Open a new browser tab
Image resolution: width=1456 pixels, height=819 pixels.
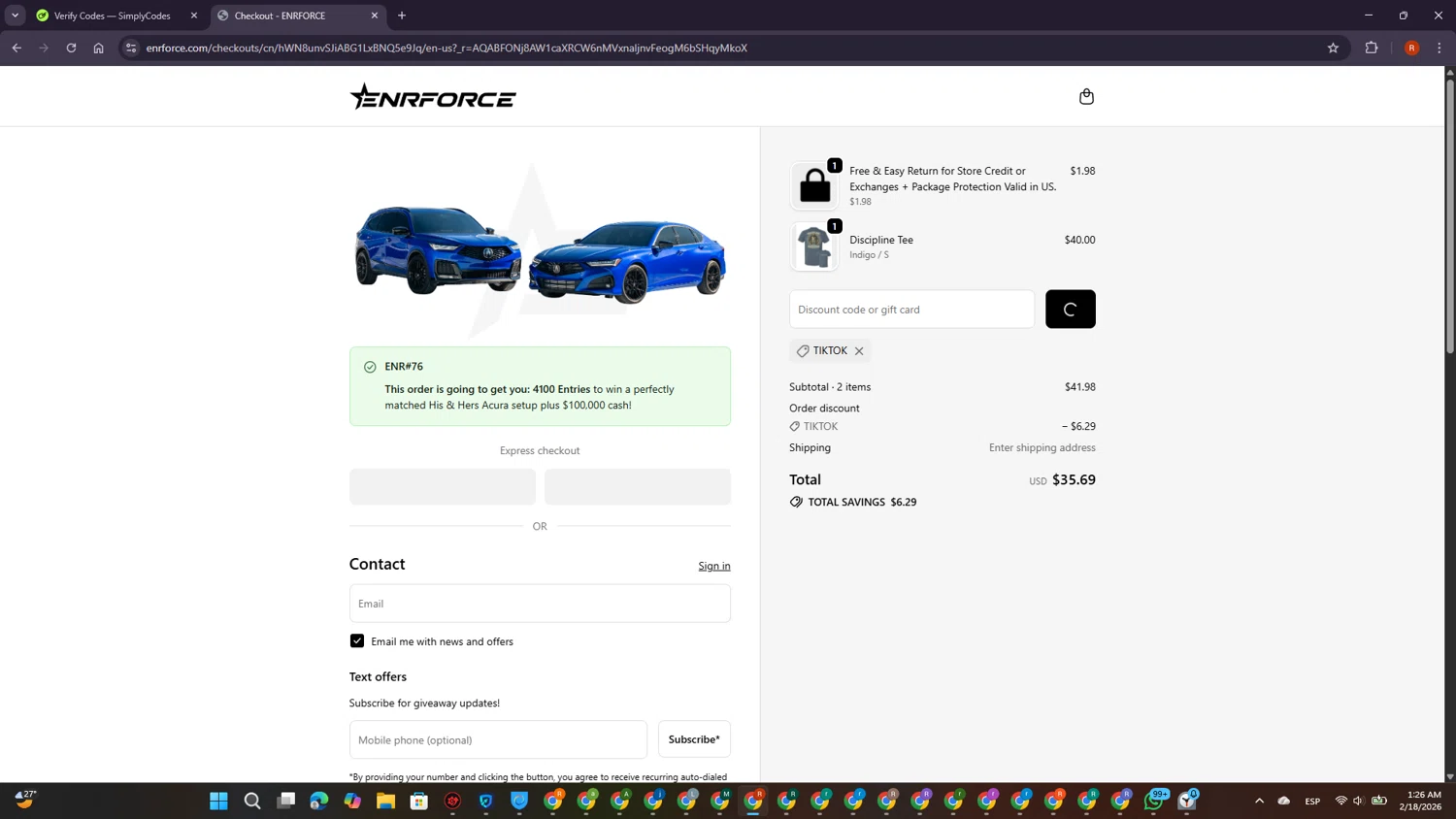402,16
